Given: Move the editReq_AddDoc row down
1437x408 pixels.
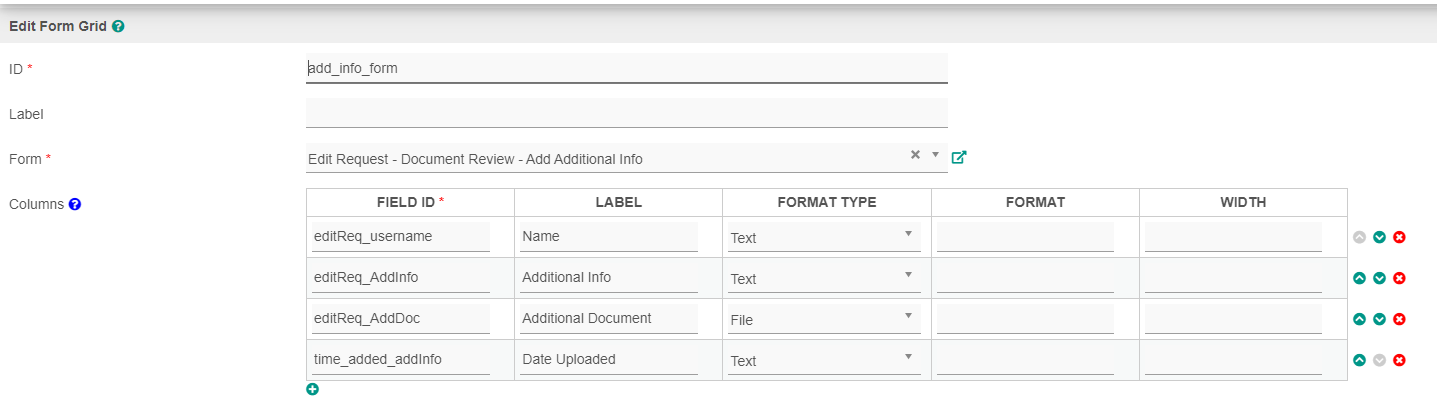Looking at the screenshot, I should point(1379,319).
